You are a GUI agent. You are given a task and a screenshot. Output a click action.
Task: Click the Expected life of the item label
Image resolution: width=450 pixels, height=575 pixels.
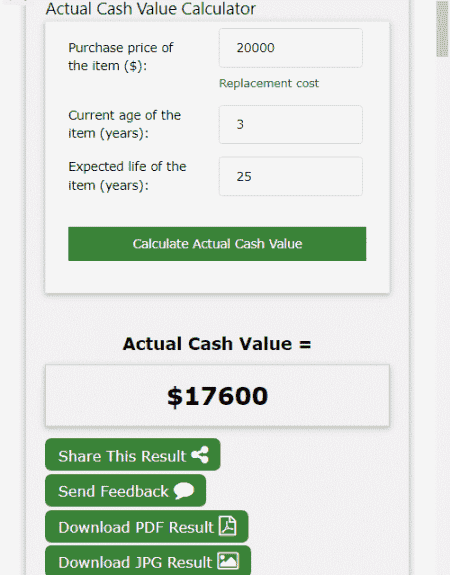coord(127,176)
